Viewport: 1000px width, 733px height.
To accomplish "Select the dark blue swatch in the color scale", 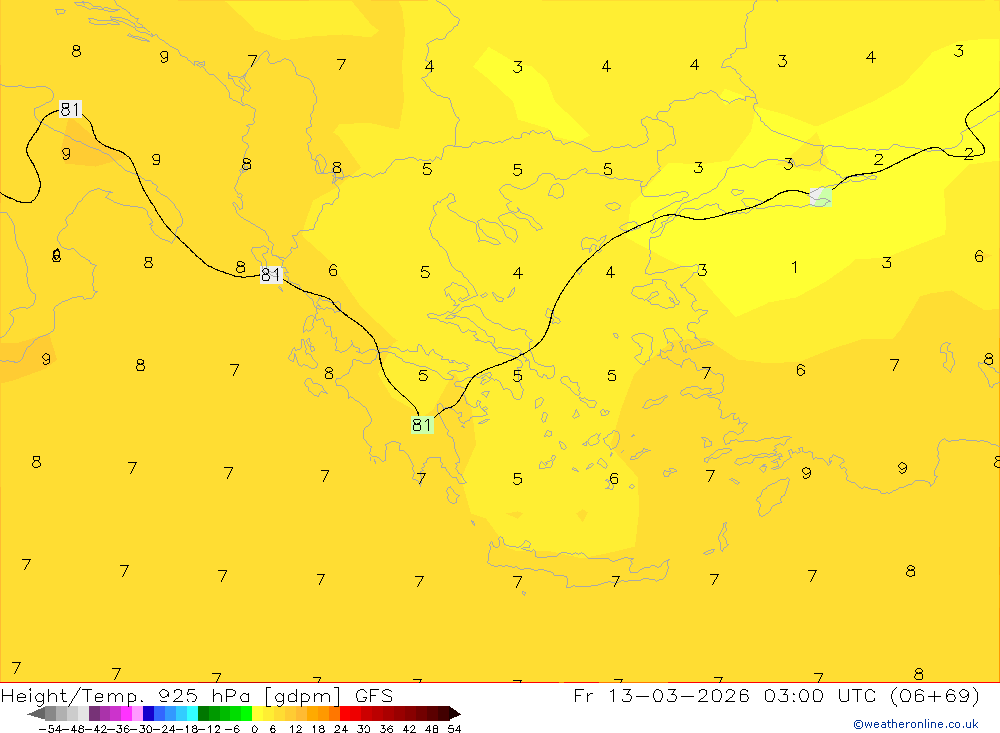I will click(x=149, y=713).
